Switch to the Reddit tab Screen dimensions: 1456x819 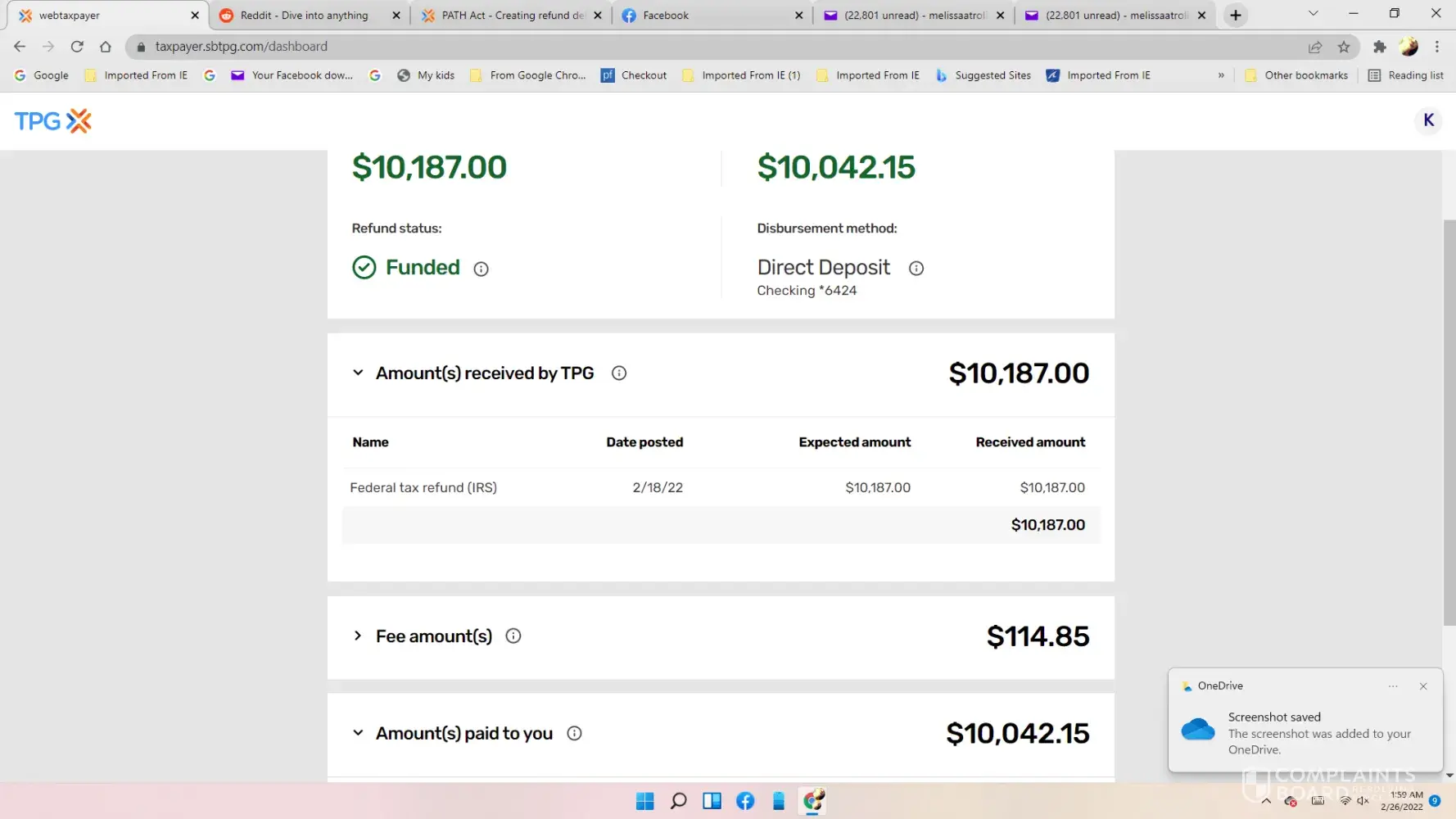(x=304, y=15)
